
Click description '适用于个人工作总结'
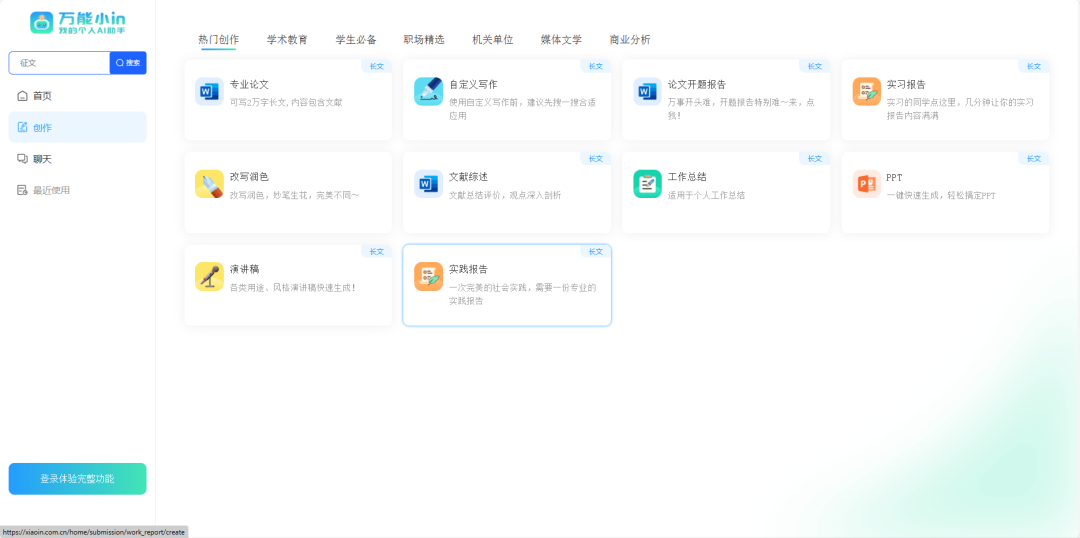(x=707, y=195)
